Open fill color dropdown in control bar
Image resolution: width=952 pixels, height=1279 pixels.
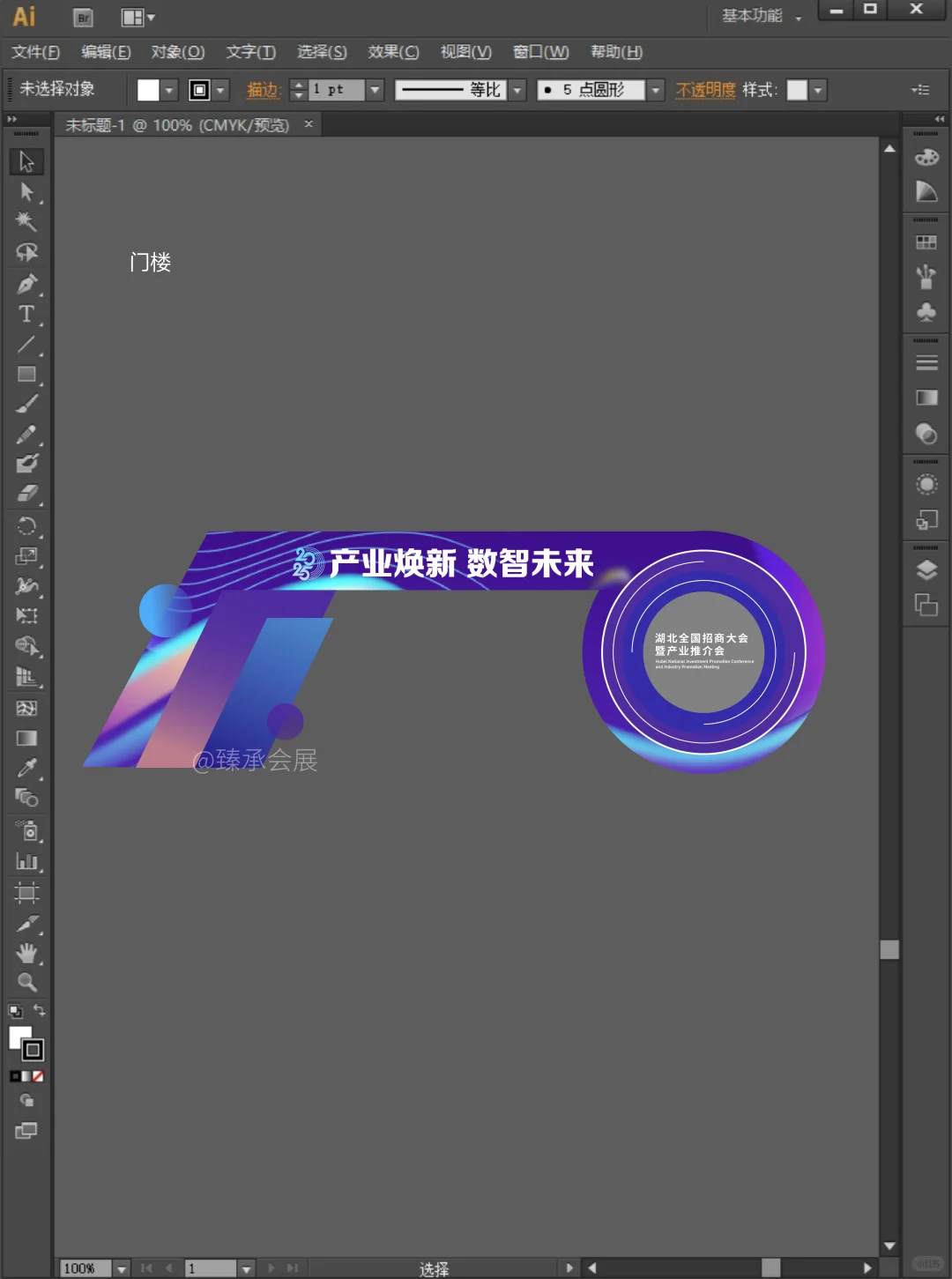169,90
